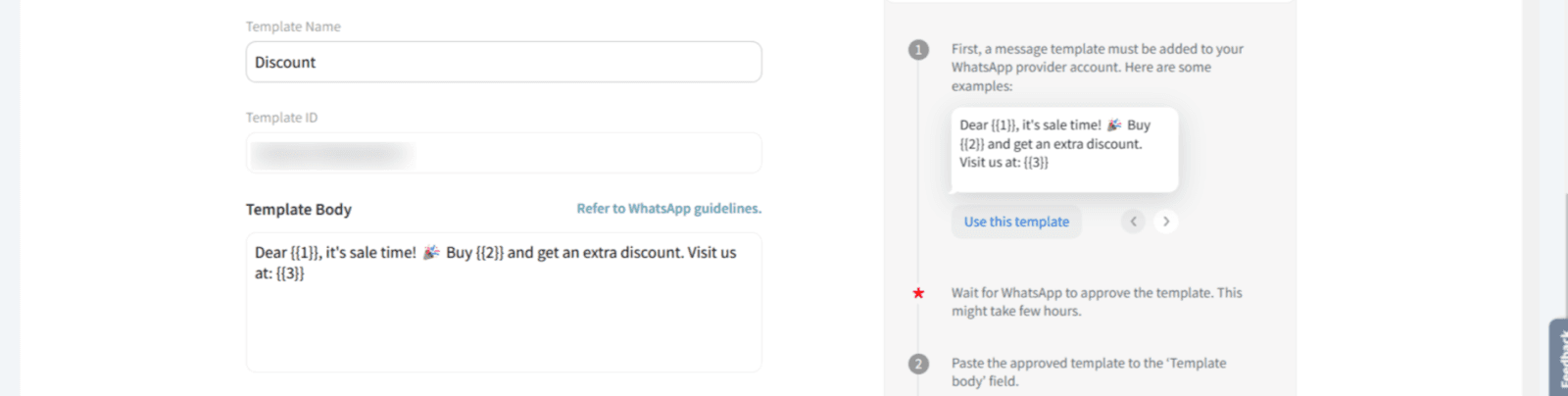The height and width of the screenshot is (396, 1568).
Task: Open the Feedback side tab
Action: [x=1559, y=361]
